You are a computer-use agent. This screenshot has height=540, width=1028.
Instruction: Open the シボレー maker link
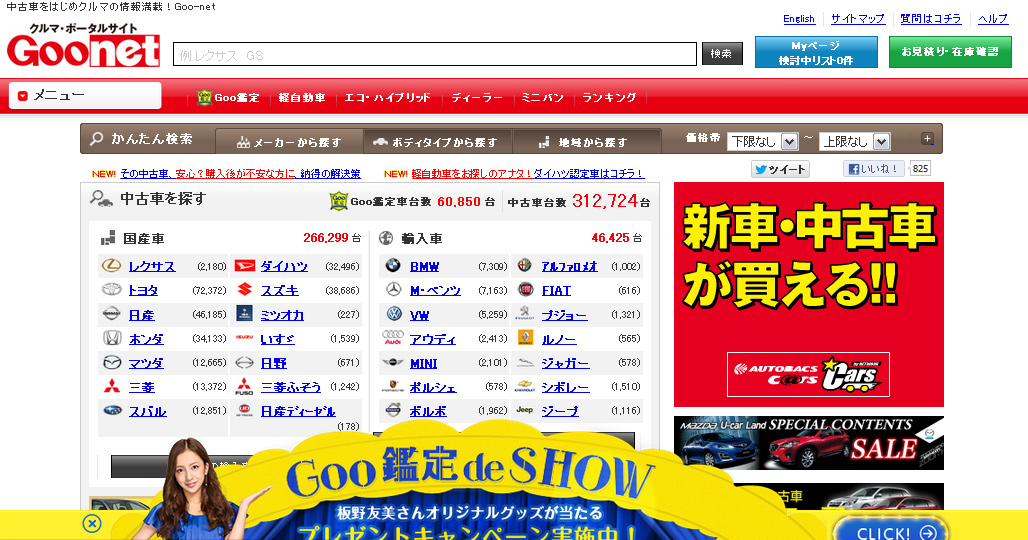click(x=565, y=387)
